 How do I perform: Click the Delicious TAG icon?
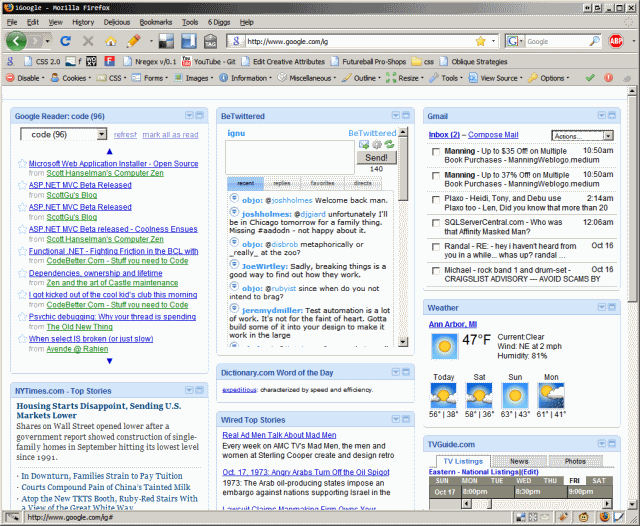211,41
